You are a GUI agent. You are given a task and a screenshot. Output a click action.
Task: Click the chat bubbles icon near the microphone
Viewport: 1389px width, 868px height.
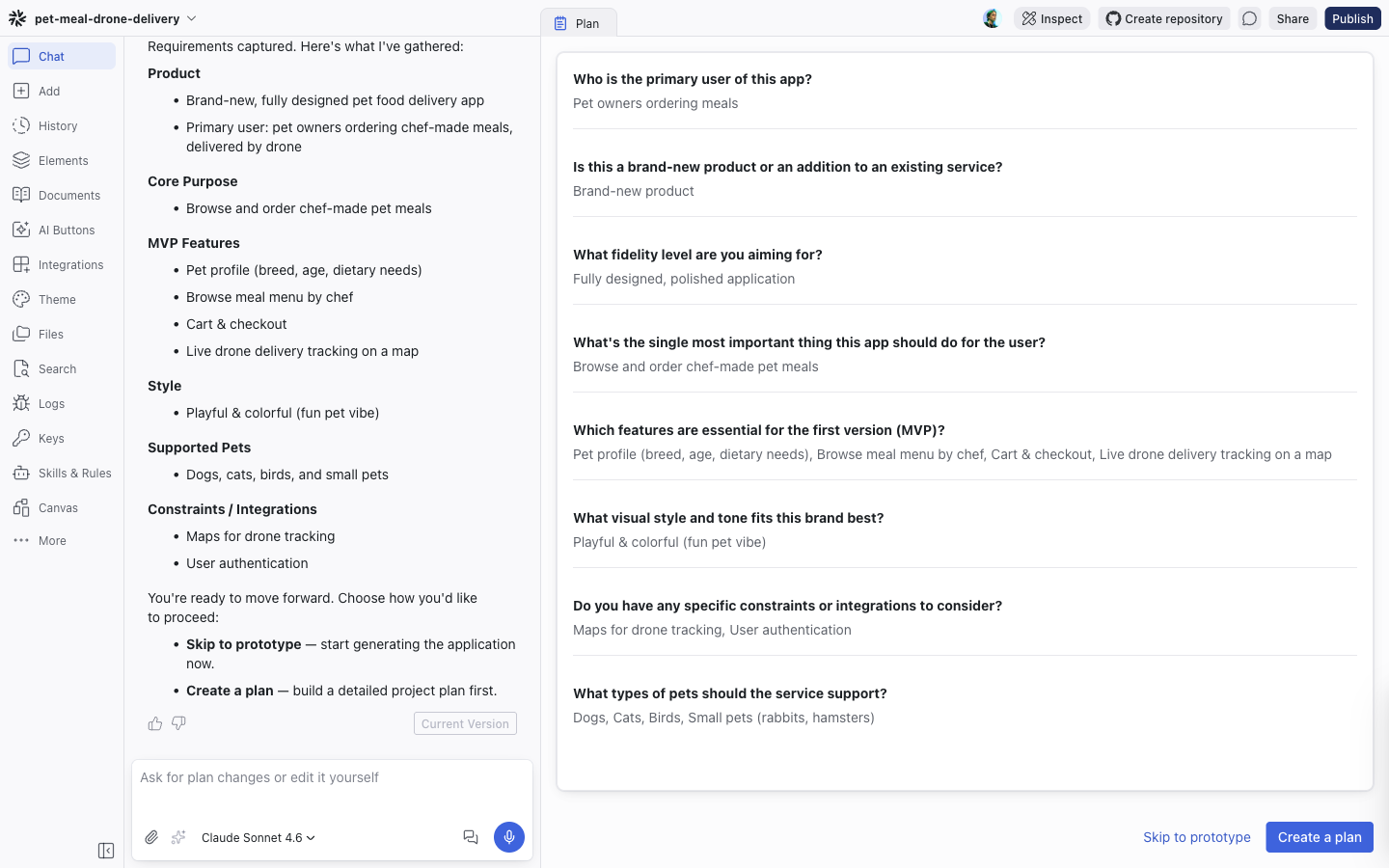pos(471,837)
